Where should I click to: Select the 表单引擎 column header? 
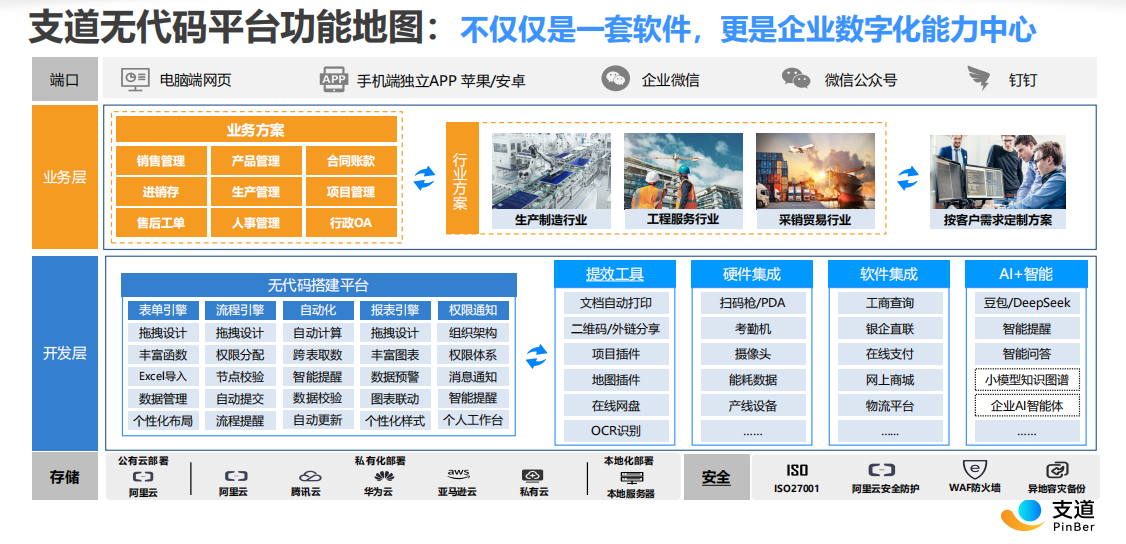(x=163, y=310)
